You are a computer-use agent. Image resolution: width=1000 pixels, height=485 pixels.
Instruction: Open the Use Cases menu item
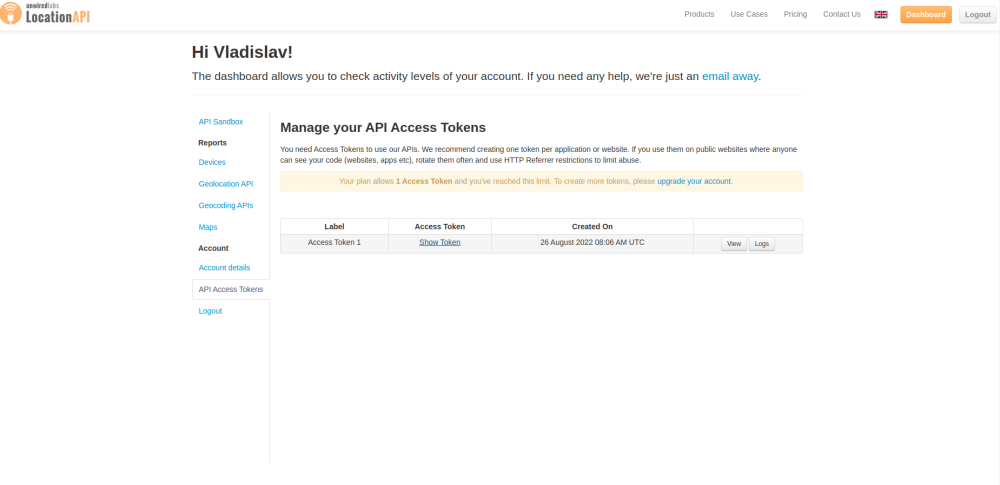tap(749, 15)
